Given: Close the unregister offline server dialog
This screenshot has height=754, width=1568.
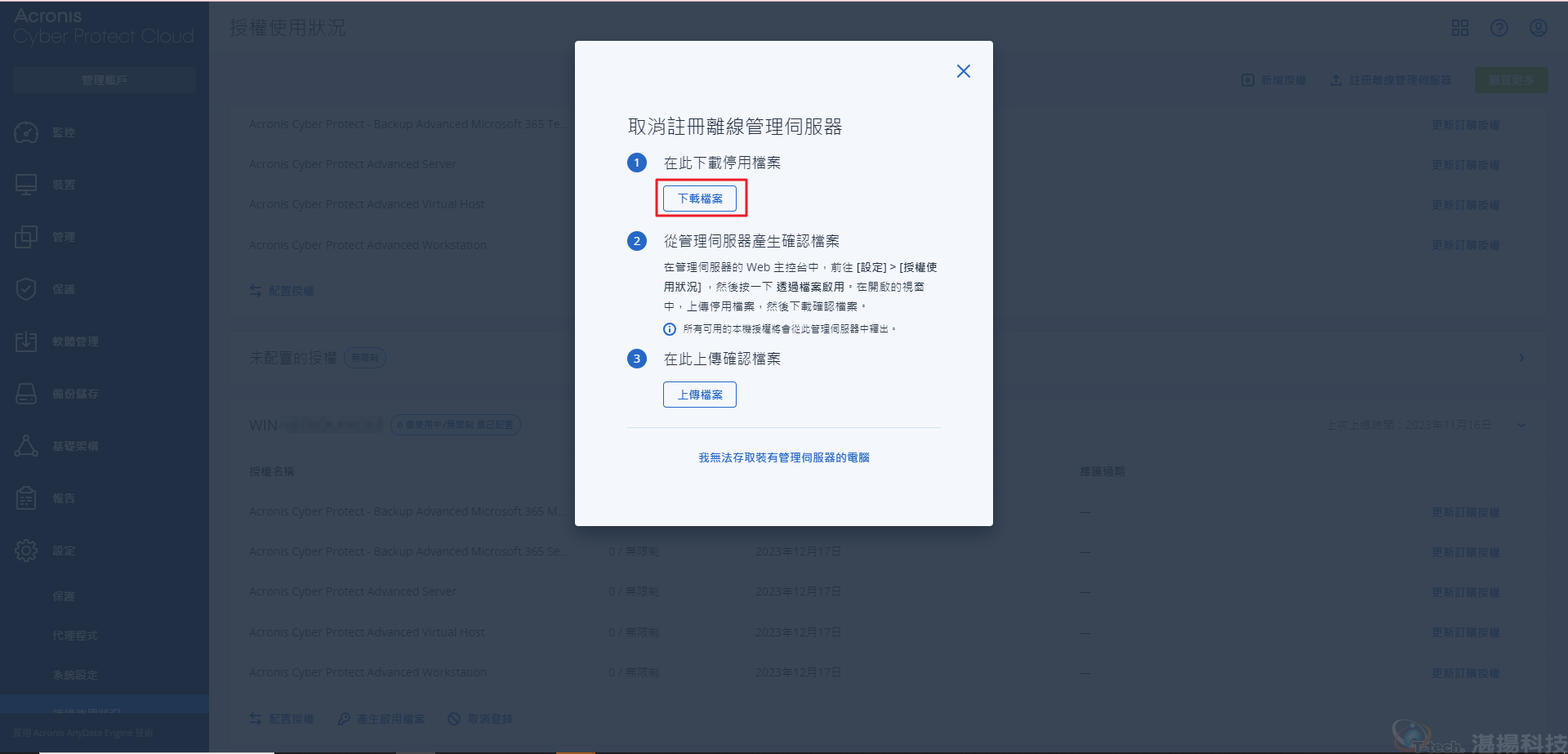Looking at the screenshot, I should (964, 71).
